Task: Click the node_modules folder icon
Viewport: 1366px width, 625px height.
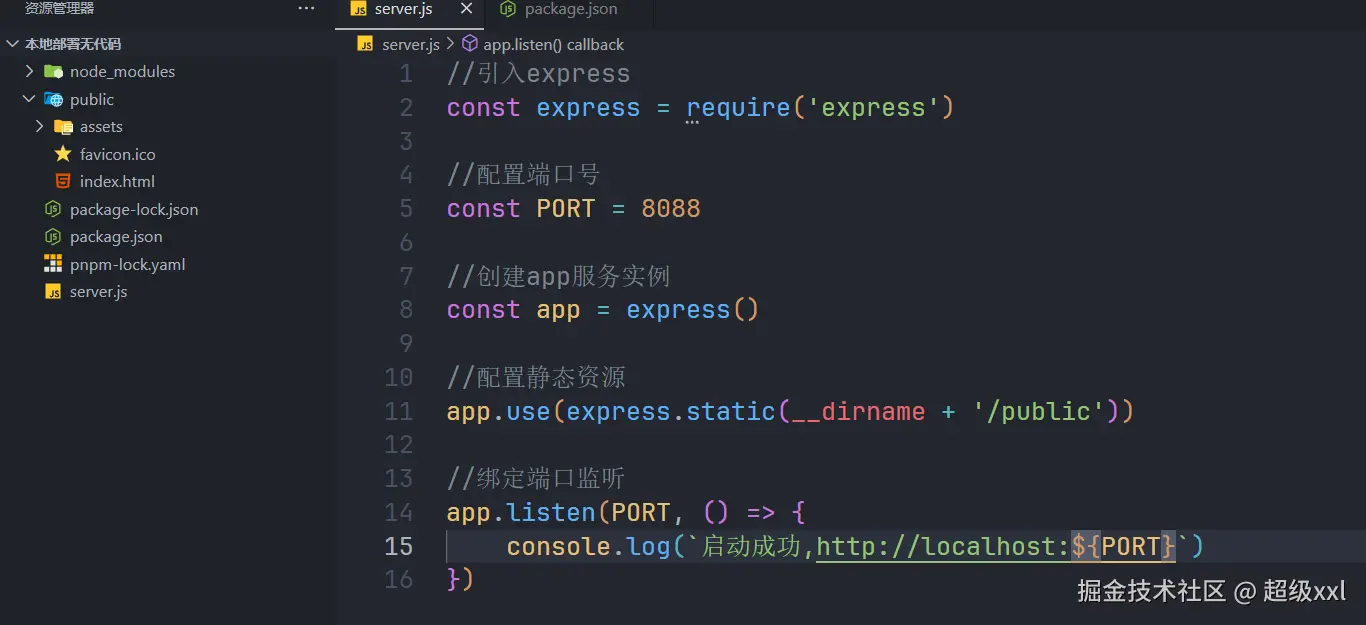Action: click(53, 71)
